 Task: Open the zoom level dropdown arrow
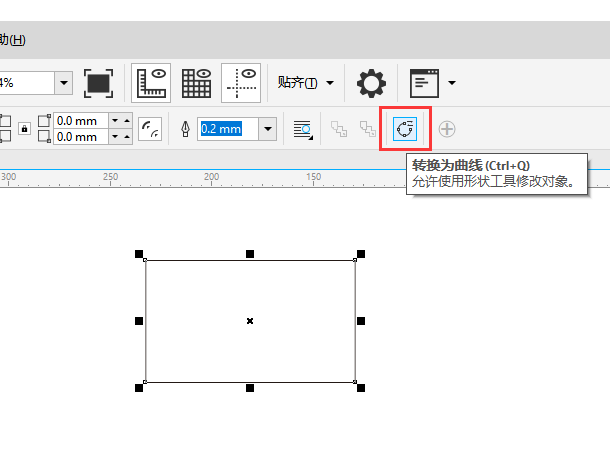[63, 83]
